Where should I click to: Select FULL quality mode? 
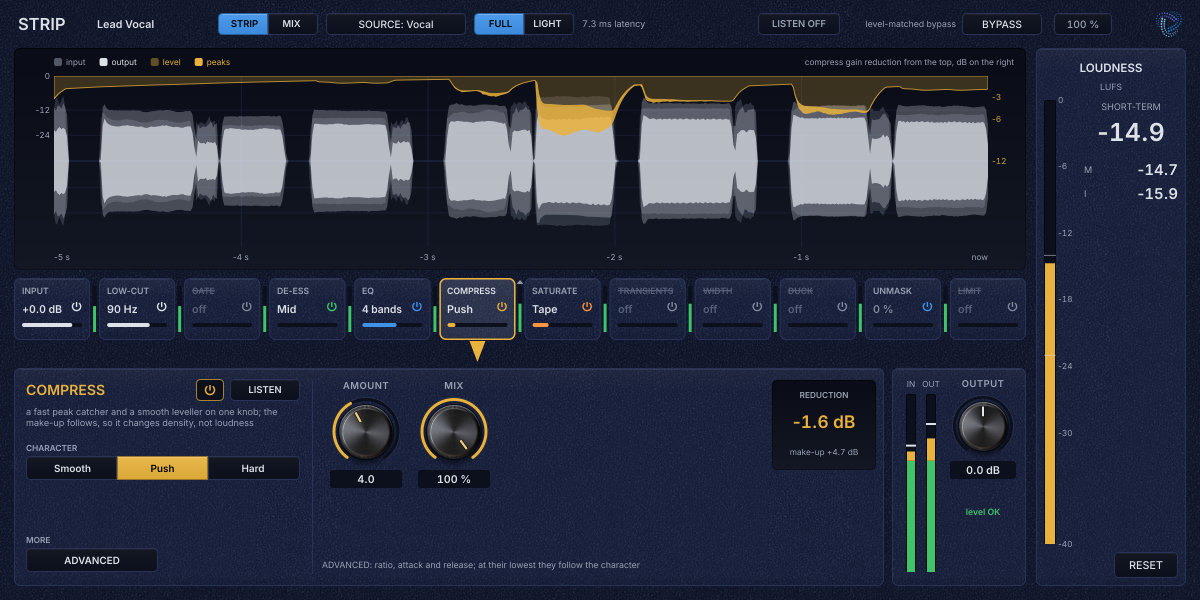click(x=499, y=24)
